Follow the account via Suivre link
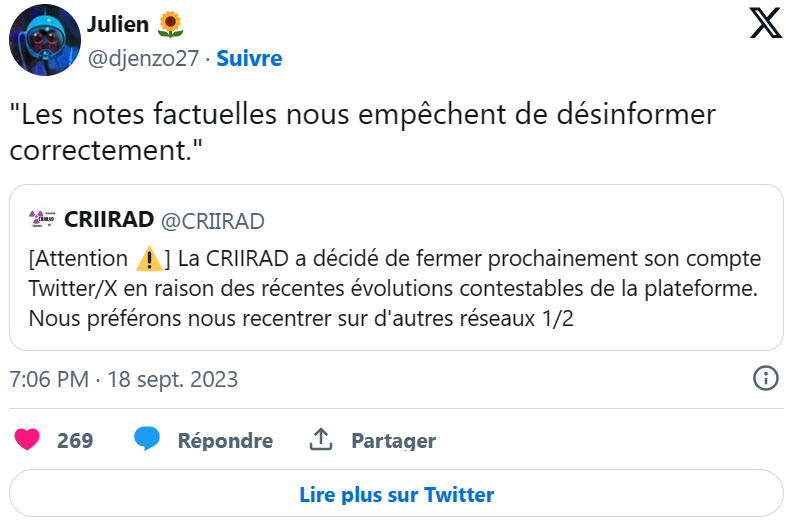Viewport: 786px width, 532px height. pyautogui.click(x=249, y=58)
